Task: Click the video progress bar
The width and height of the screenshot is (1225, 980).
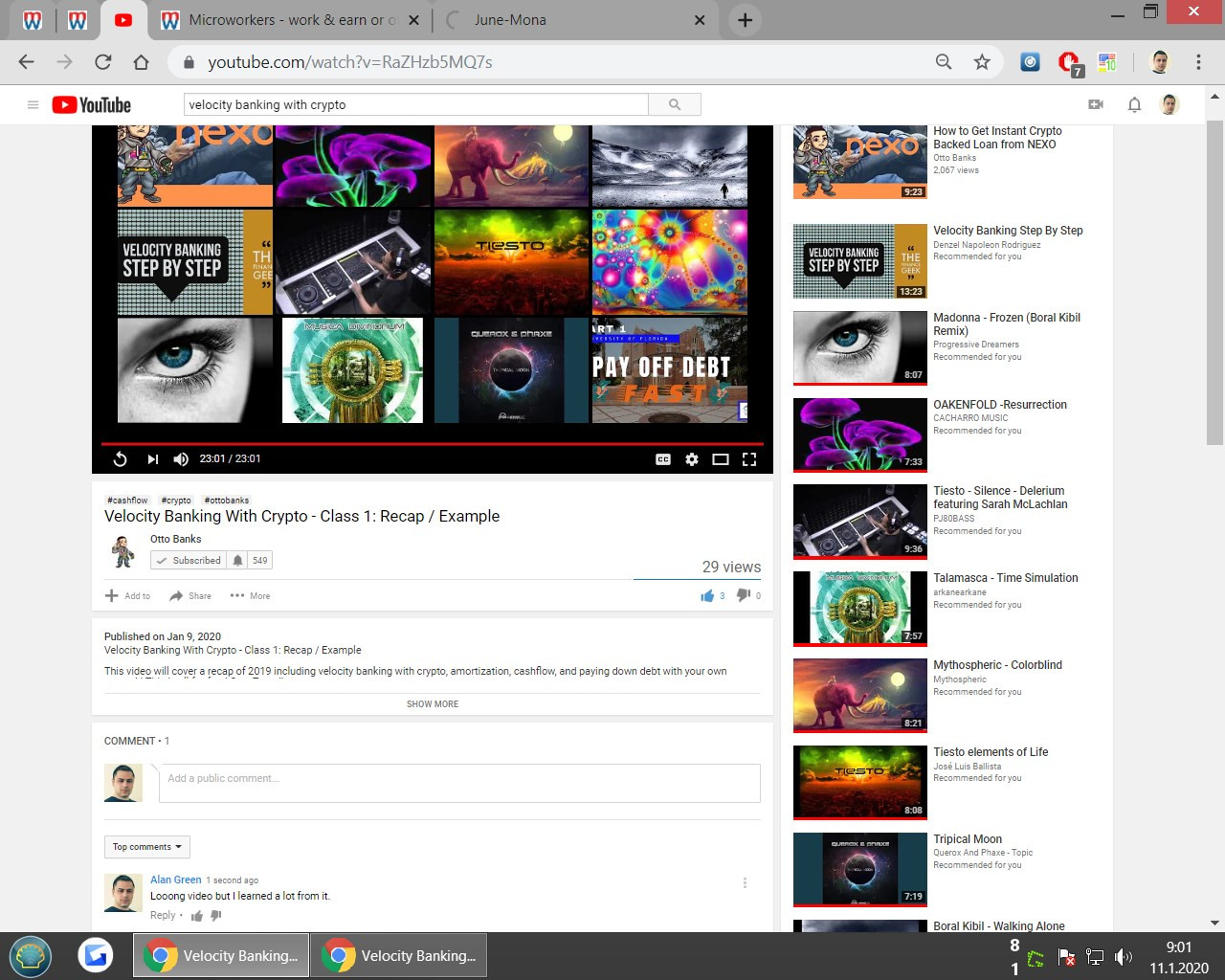Action: [x=433, y=444]
